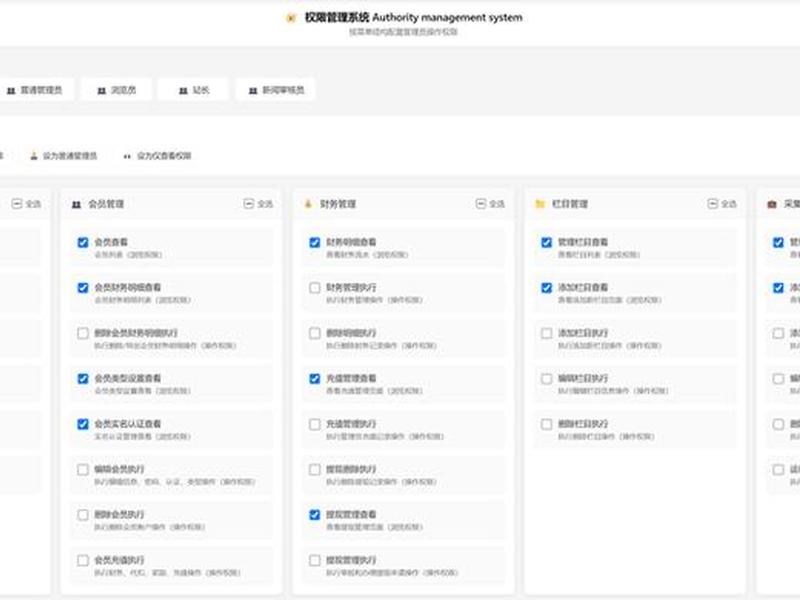Uncheck the 添加栏目查看 permission
The height and width of the screenshot is (600, 800).
click(x=546, y=288)
